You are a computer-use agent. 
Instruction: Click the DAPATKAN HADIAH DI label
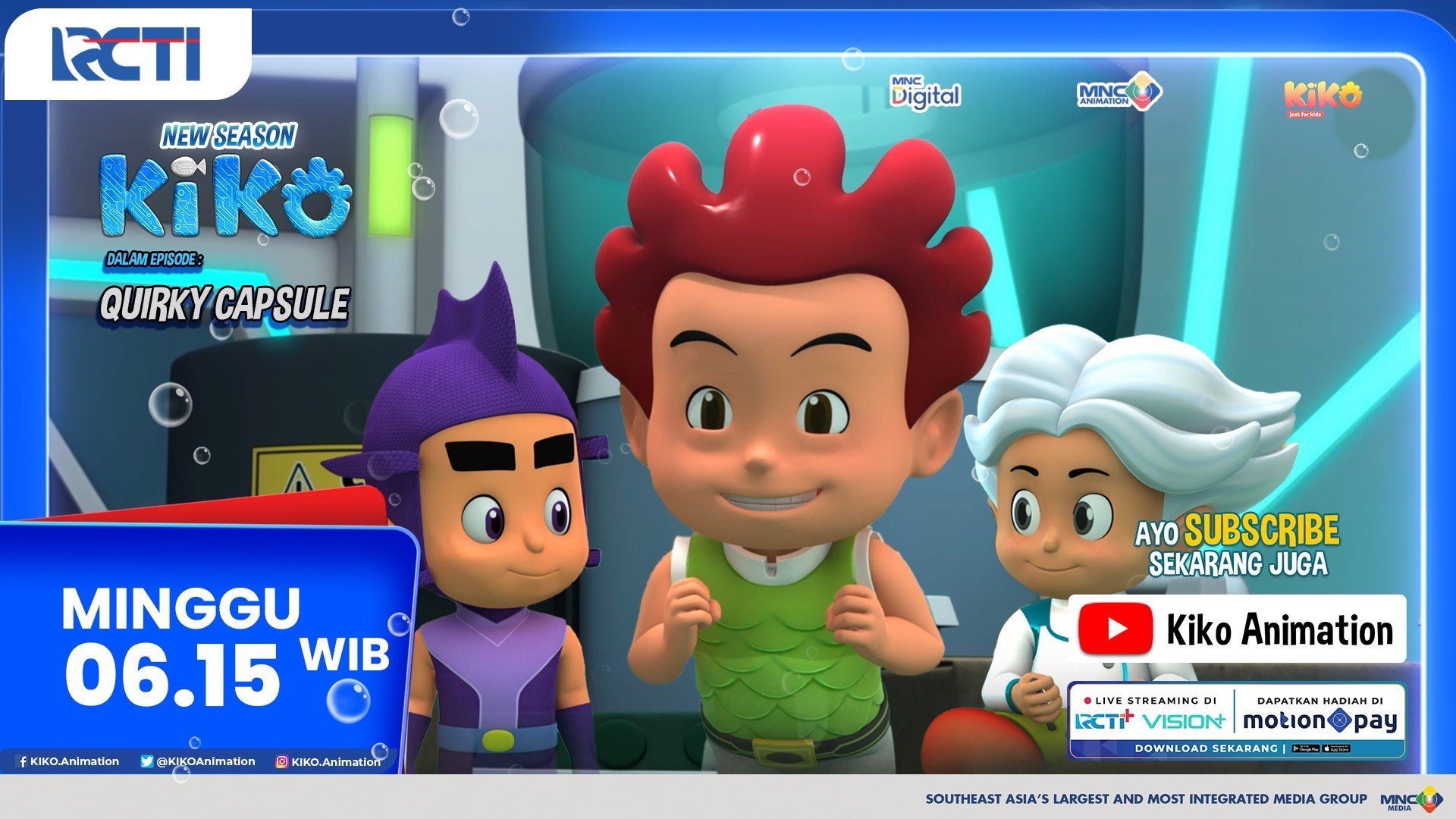pos(1320,701)
